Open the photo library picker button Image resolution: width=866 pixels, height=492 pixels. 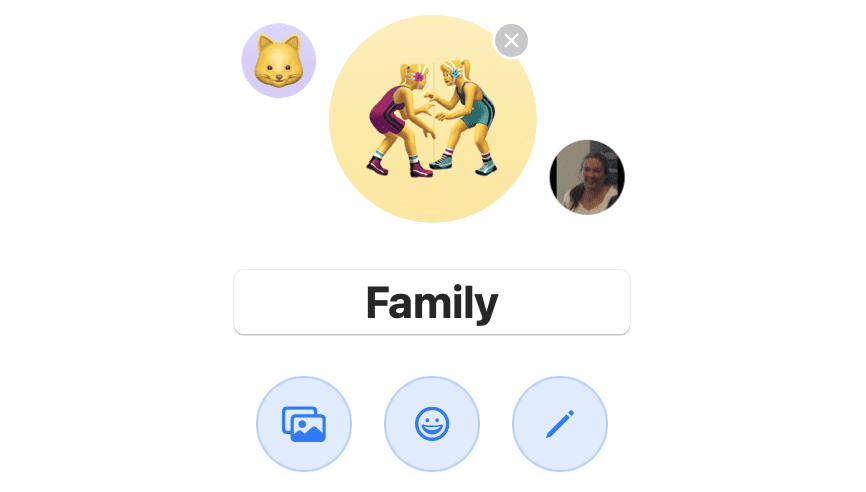[x=304, y=424]
